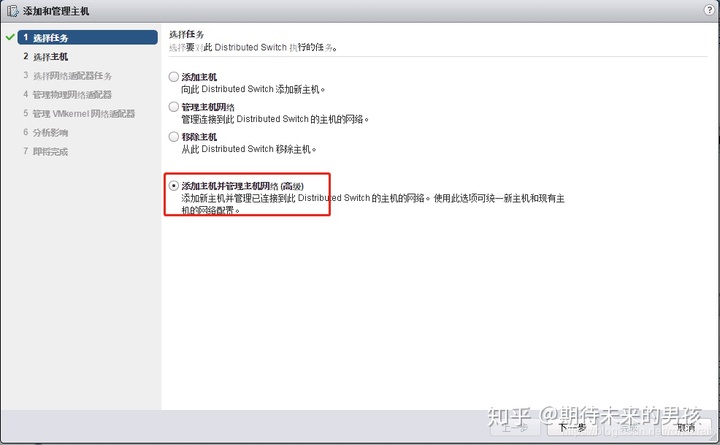This screenshot has height=445, width=720.
Task: Click the 下一步 next button
Action: click(x=573, y=427)
